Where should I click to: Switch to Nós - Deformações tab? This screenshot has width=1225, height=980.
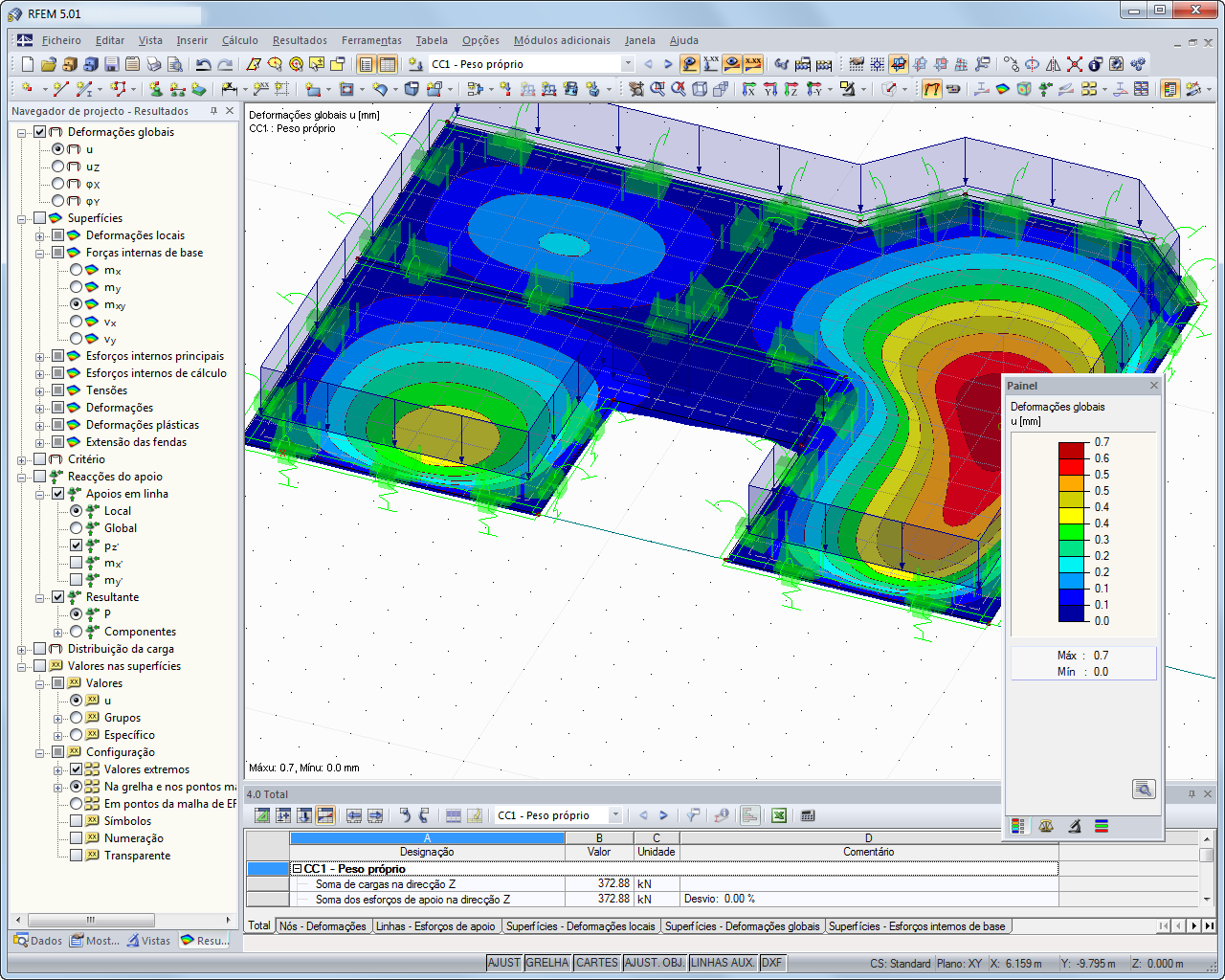pyautogui.click(x=323, y=926)
